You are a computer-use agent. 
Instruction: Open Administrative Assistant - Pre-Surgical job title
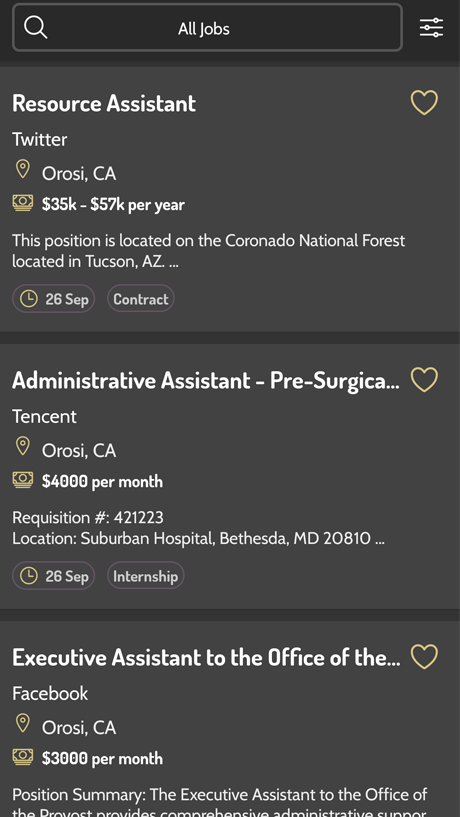(x=206, y=380)
